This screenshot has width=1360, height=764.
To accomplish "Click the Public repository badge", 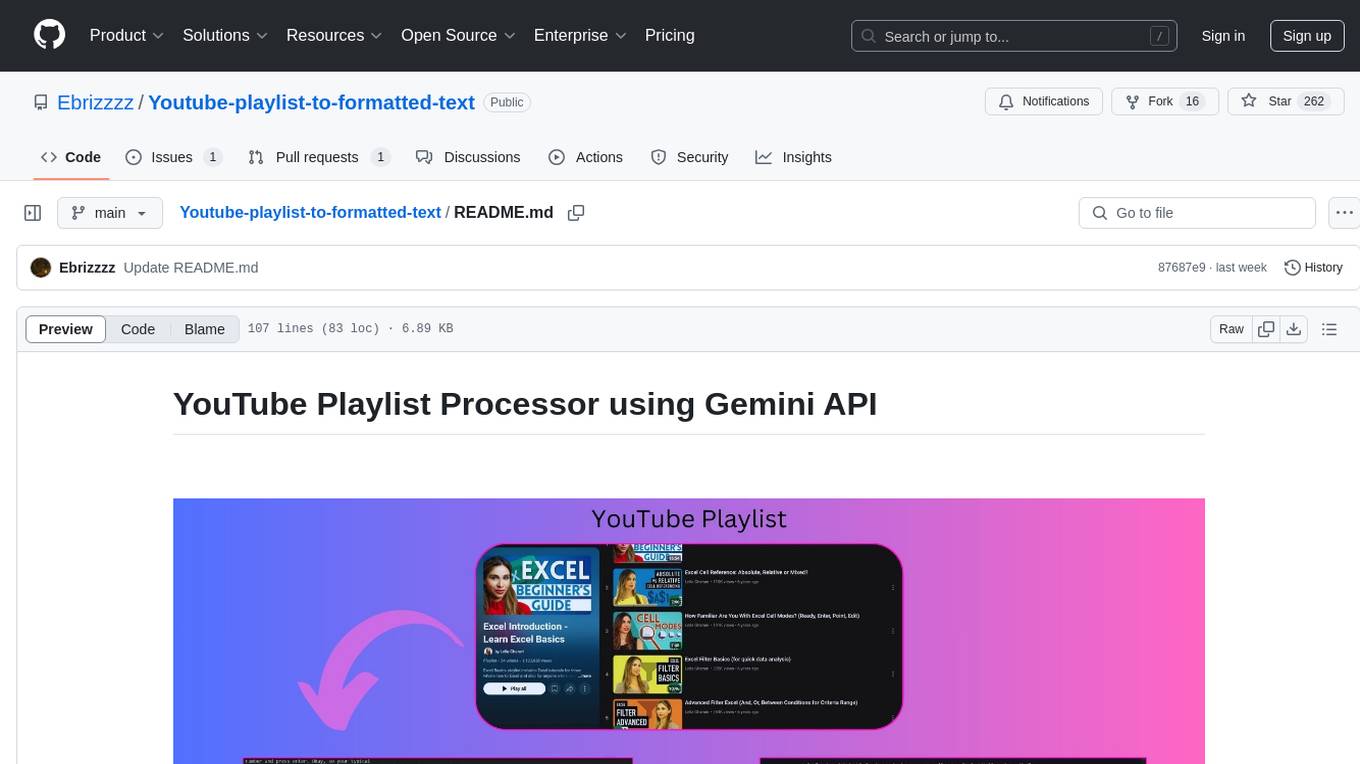I will pyautogui.click(x=507, y=102).
